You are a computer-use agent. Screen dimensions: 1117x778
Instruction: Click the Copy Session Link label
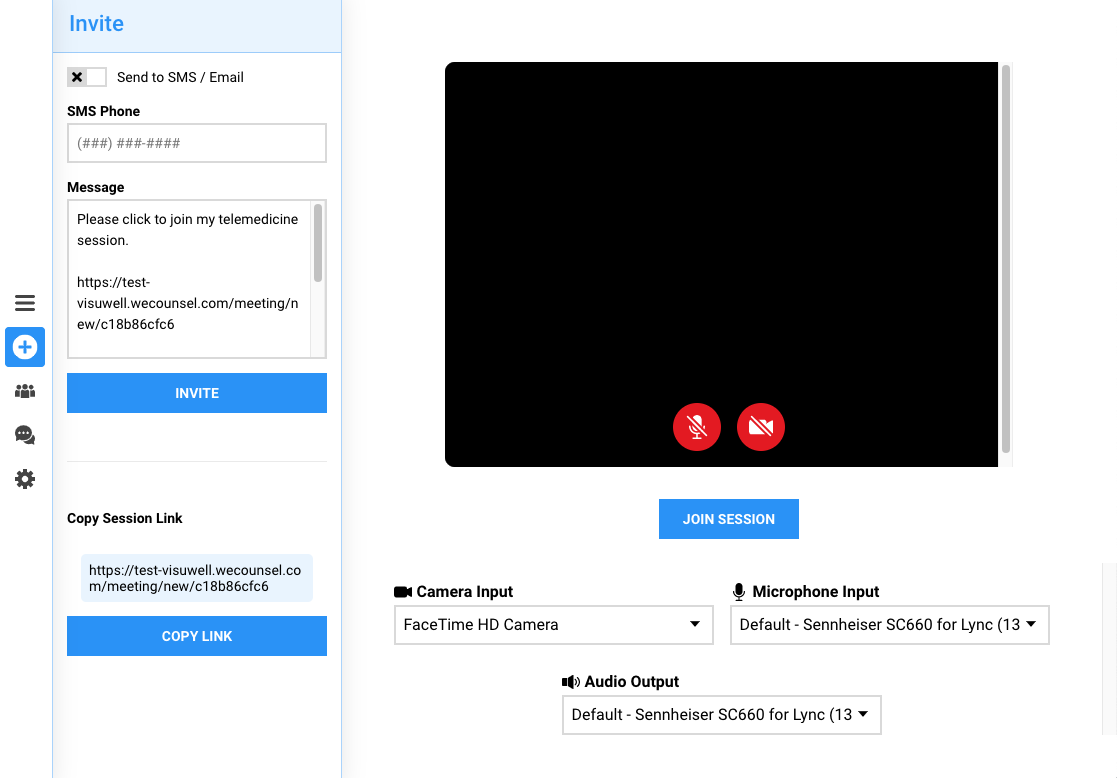pyautogui.click(x=125, y=519)
